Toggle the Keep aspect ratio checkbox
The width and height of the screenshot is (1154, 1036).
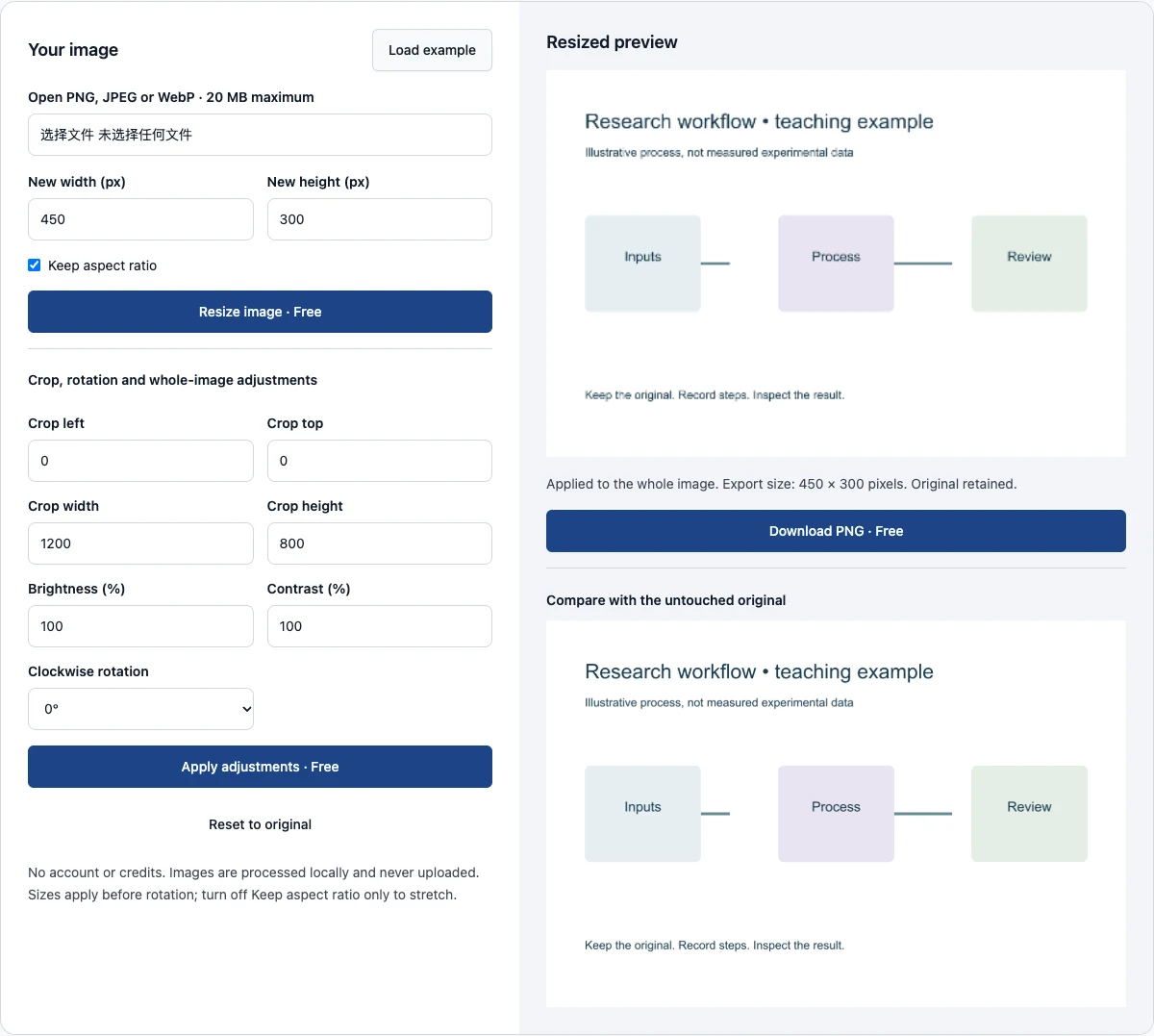pyautogui.click(x=35, y=265)
